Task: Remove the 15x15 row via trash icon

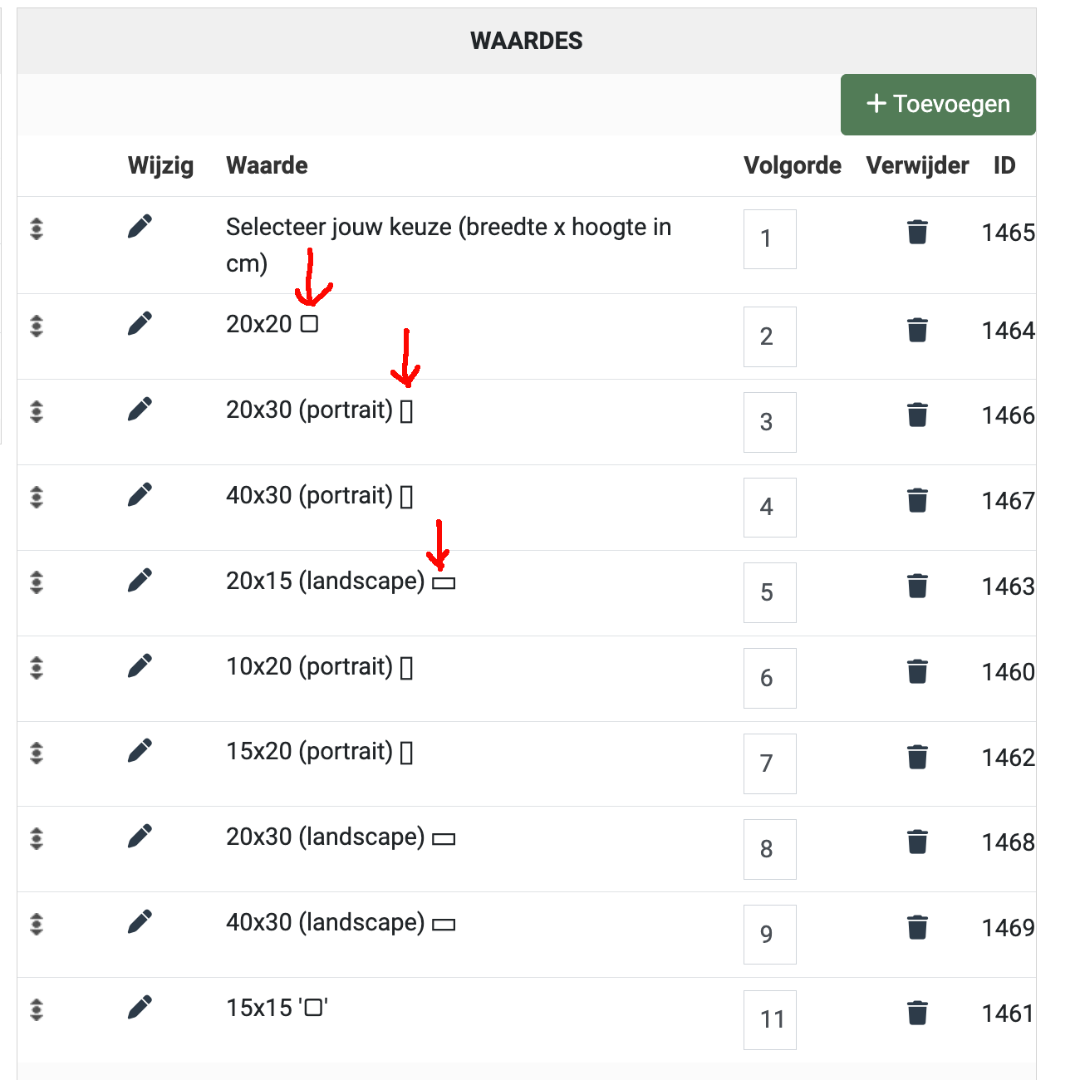Action: 917,1012
